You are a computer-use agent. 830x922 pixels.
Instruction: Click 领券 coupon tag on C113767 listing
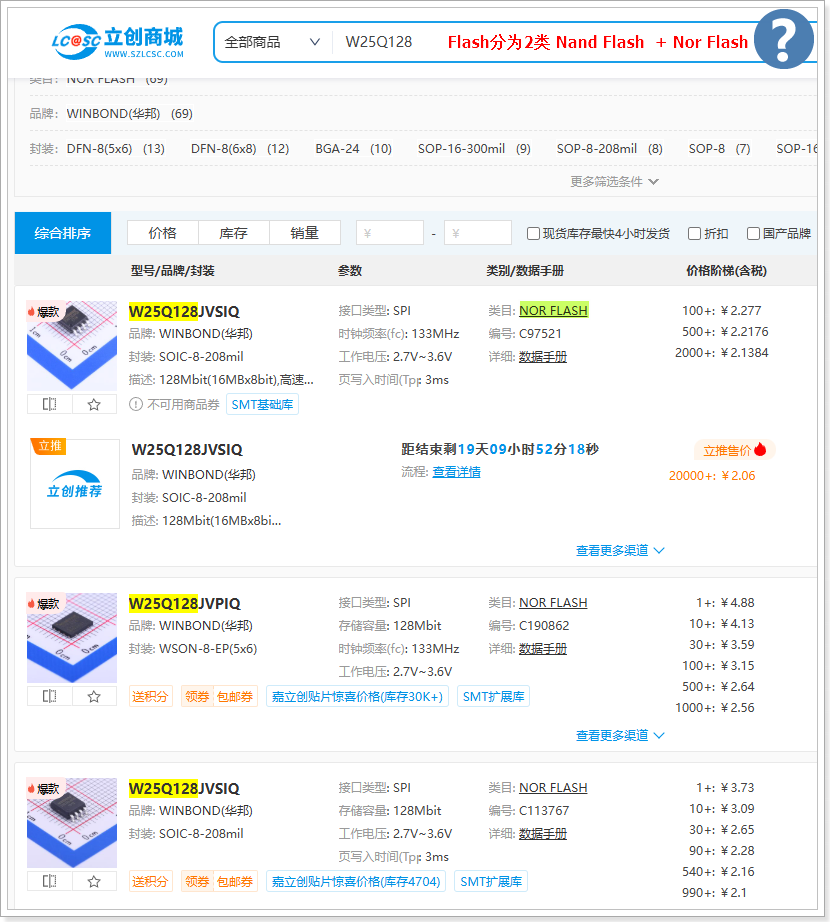click(x=197, y=881)
